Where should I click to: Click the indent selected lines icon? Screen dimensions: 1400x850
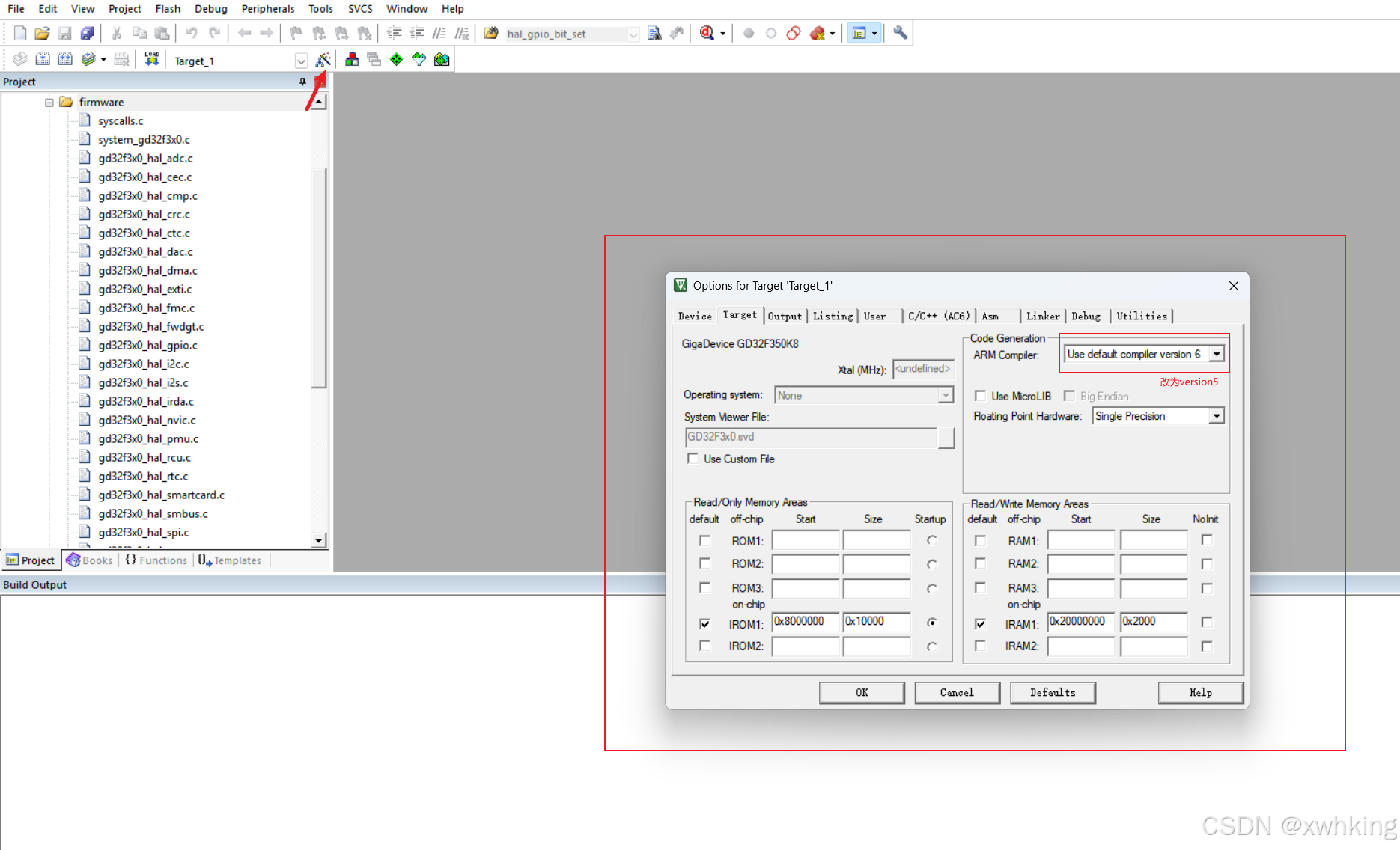395,33
